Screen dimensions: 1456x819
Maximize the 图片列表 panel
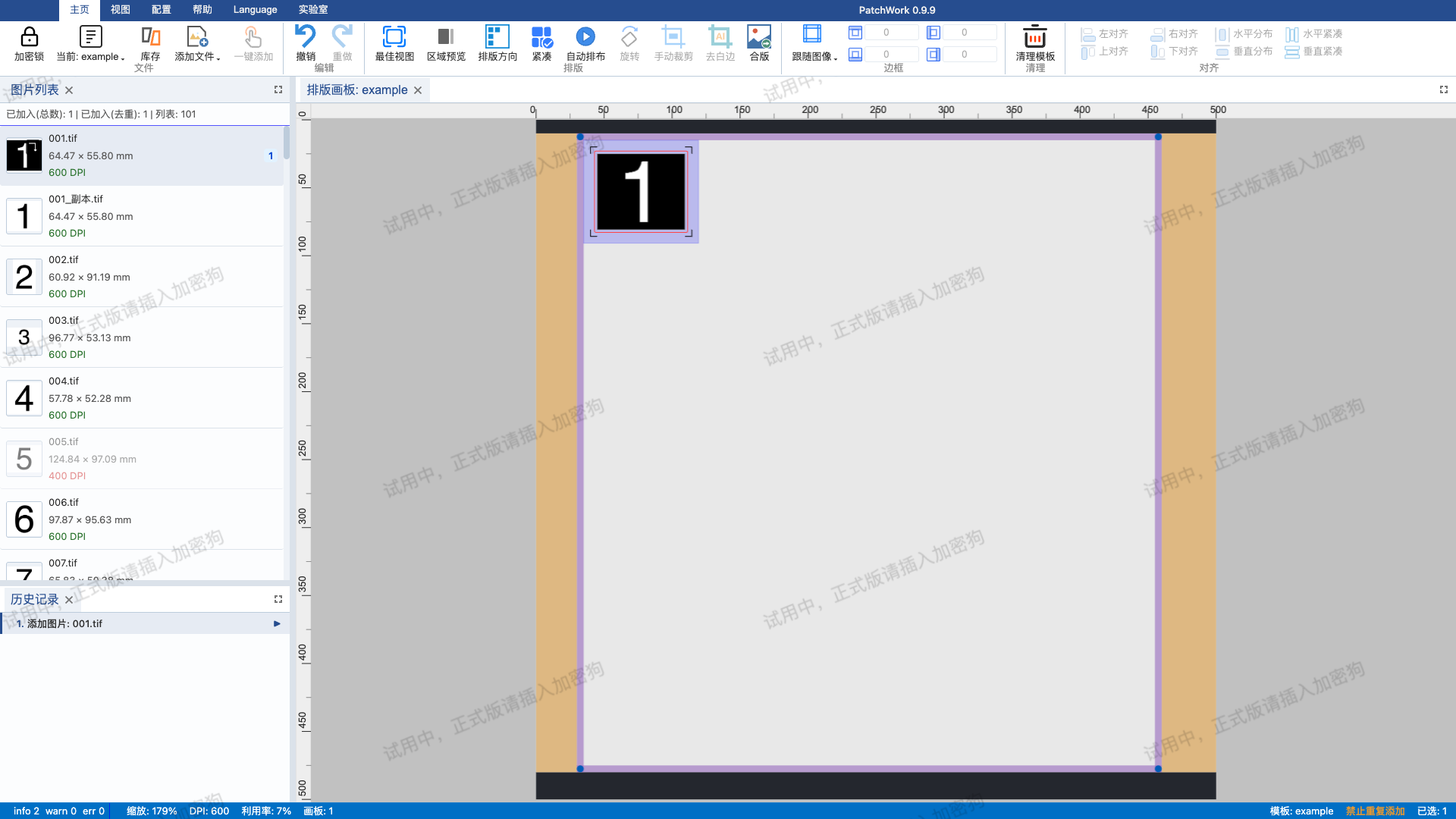(x=278, y=89)
